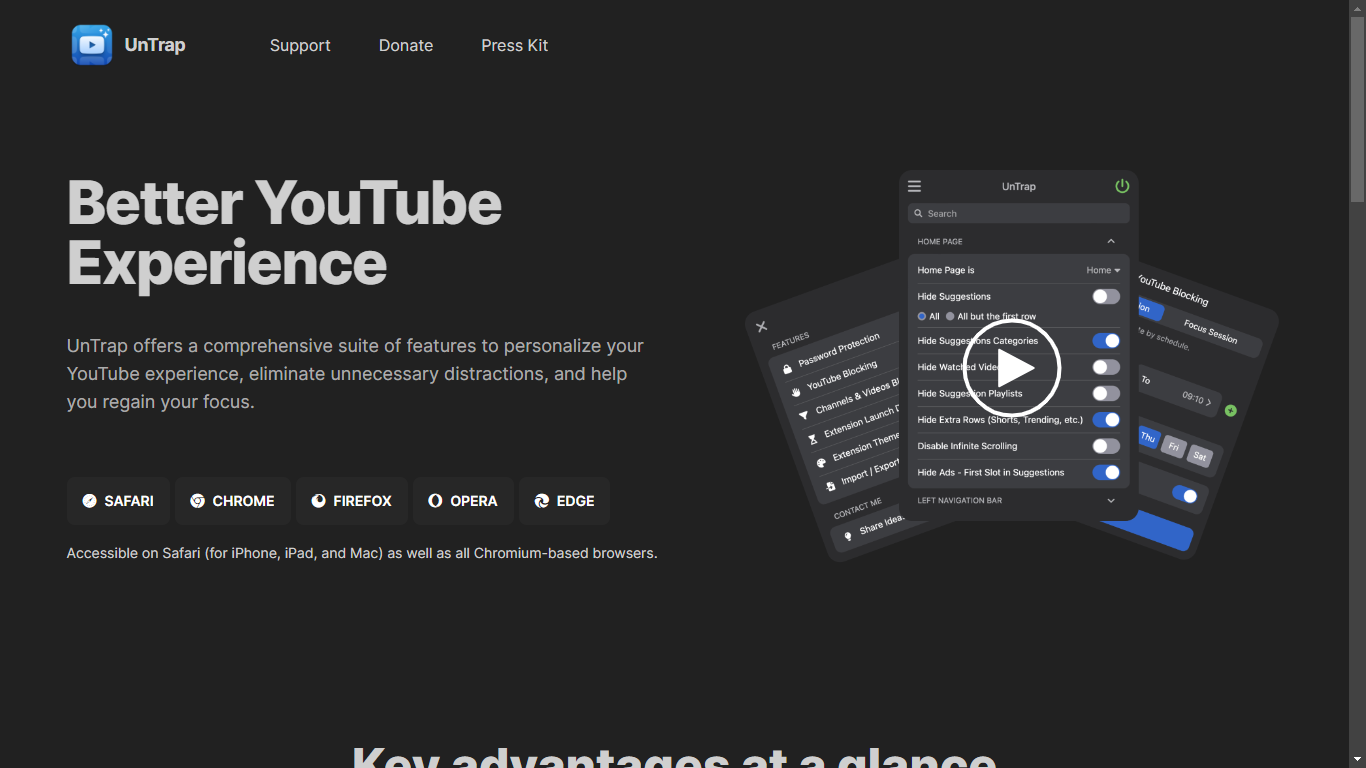The width and height of the screenshot is (1366, 768).
Task: Click the 'CONTACT ME' section label
Action: pos(858,509)
